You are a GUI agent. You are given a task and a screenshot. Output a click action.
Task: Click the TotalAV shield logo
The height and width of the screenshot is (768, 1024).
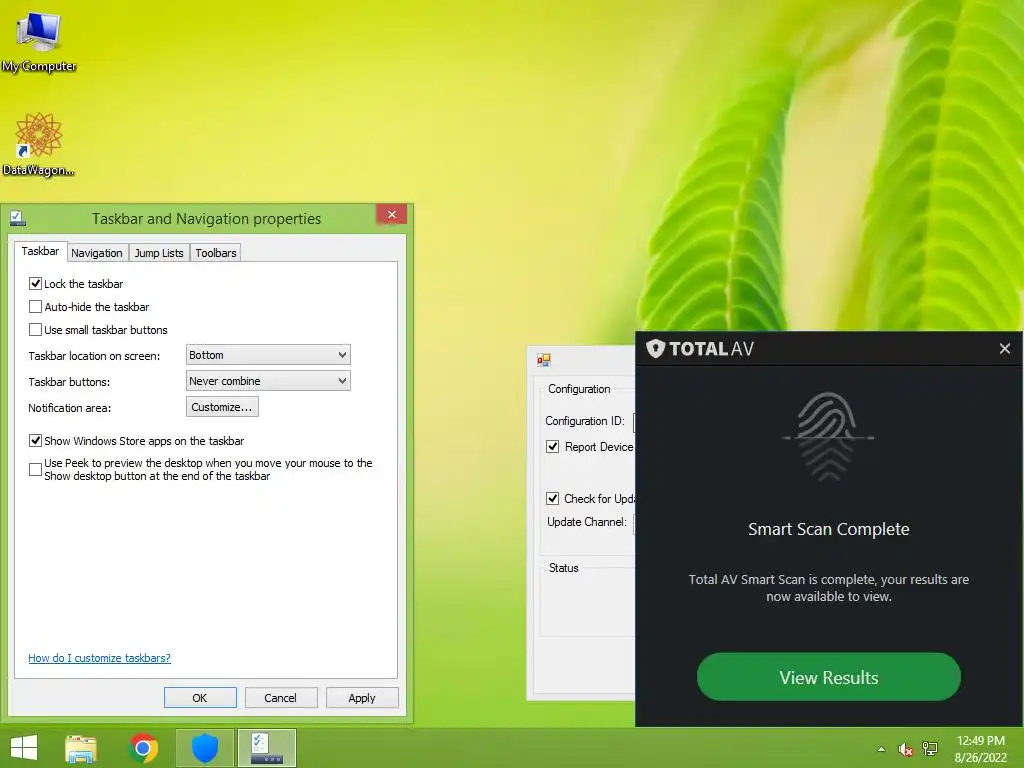656,349
